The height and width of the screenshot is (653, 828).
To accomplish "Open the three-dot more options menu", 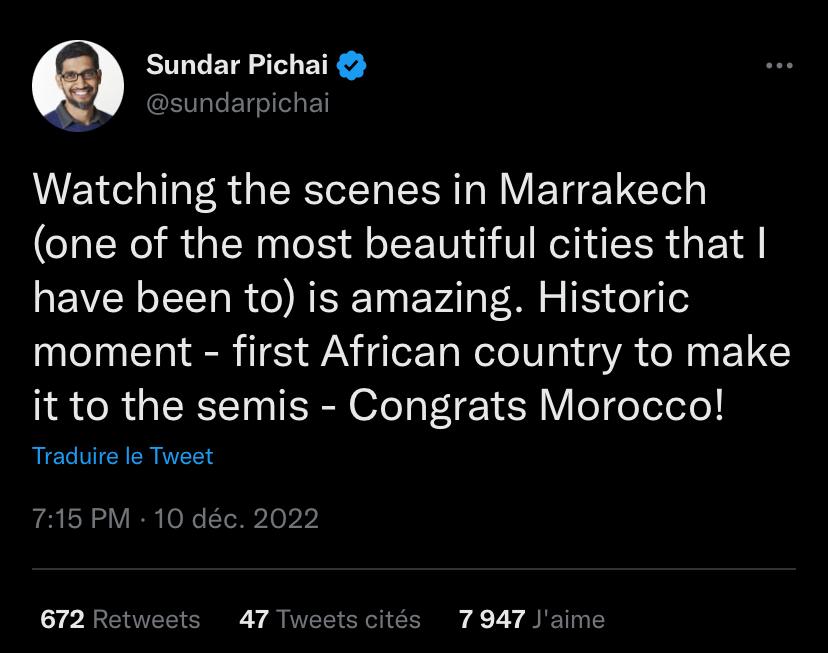I will click(779, 66).
